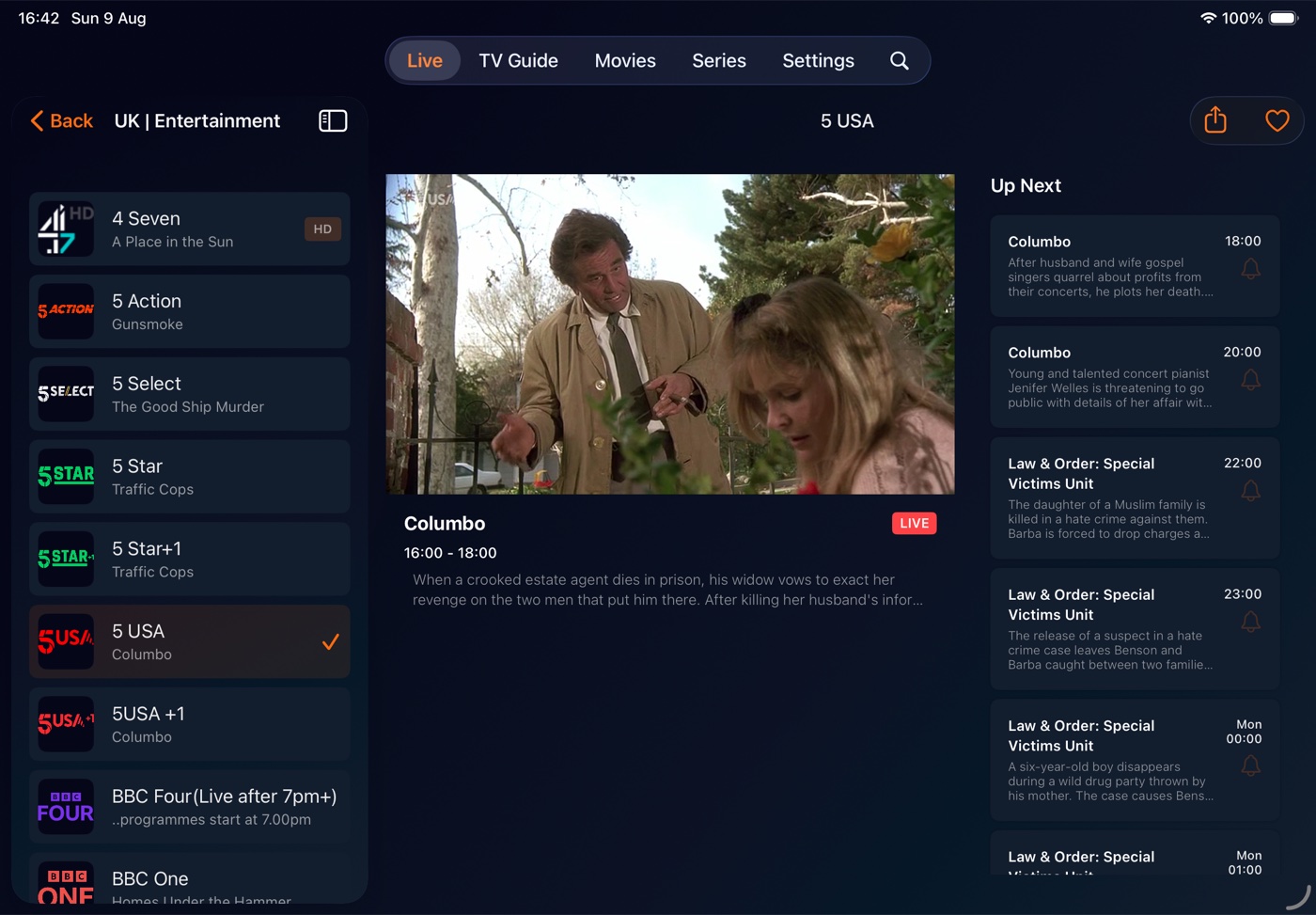Toggle the sidebar layout icon

tap(333, 120)
